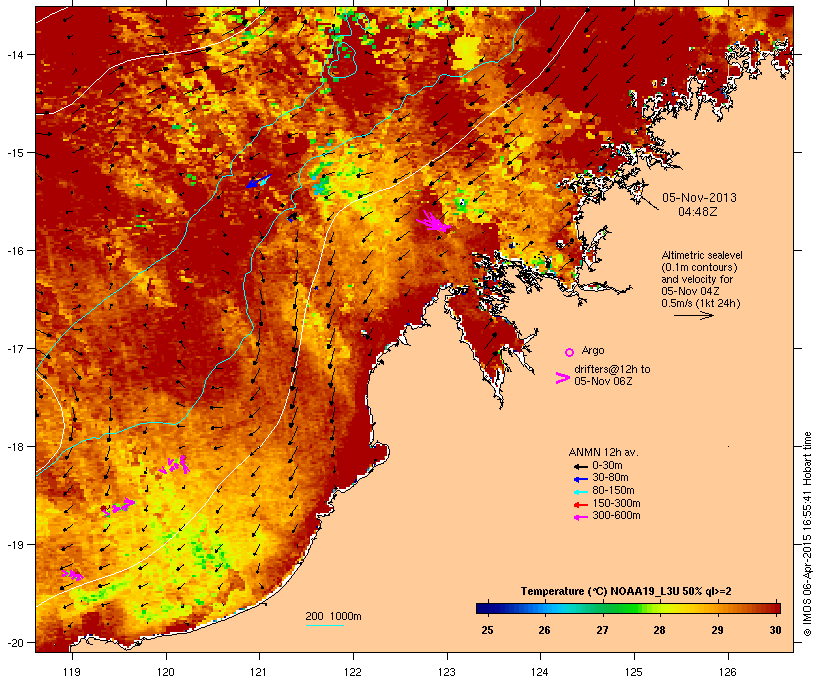Click the date label 05-Nov-2013
The height and width of the screenshot is (680, 820).
(x=699, y=198)
